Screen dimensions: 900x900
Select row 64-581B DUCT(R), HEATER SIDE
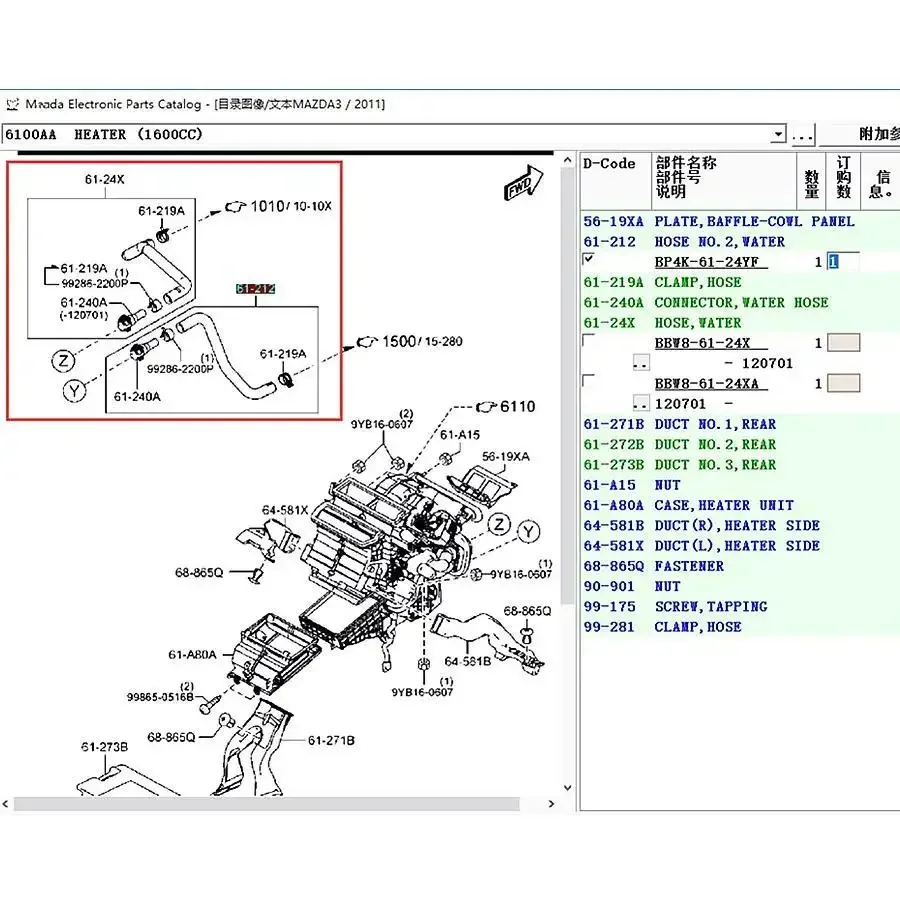740,525
